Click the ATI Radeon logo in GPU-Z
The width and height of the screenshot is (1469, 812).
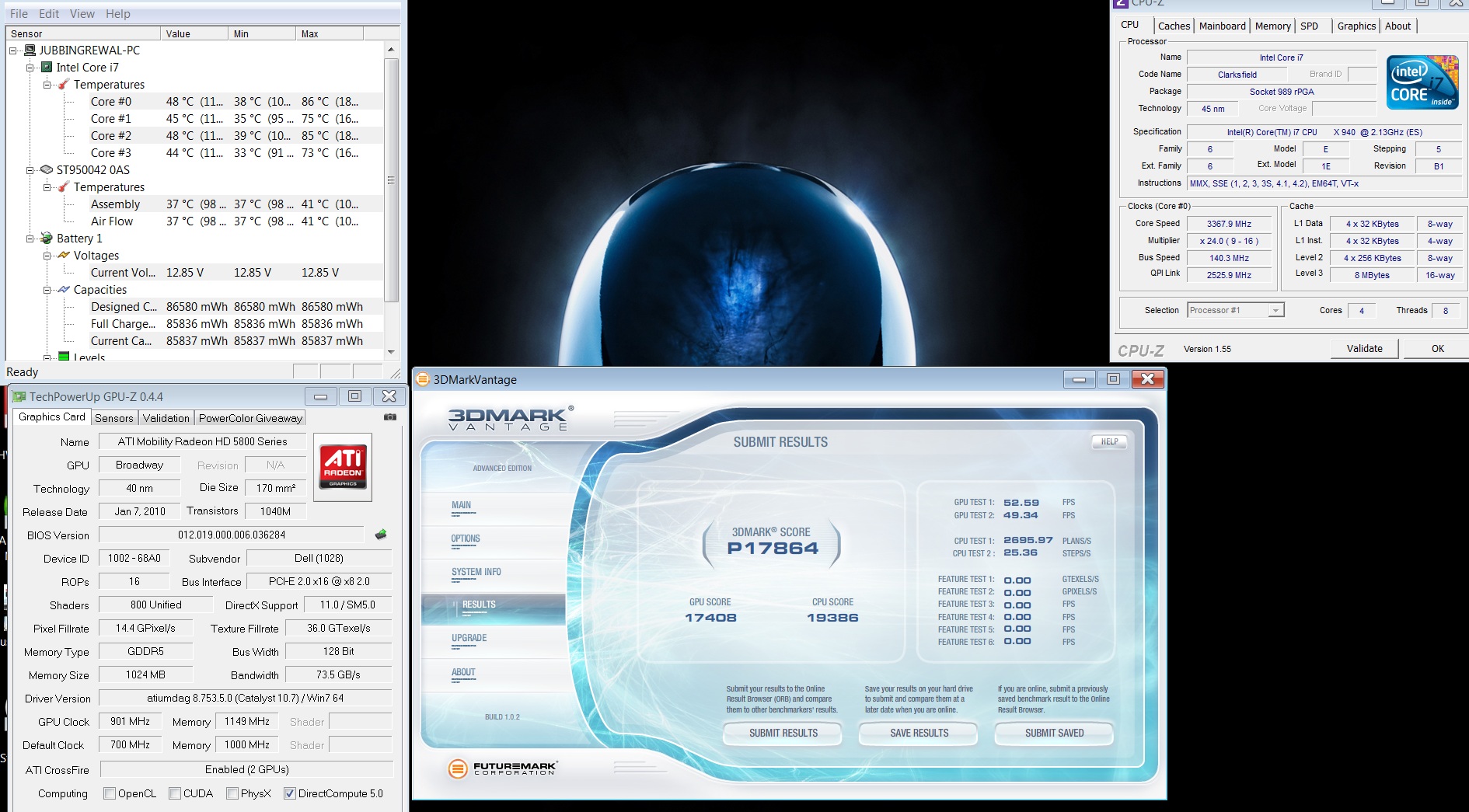pos(343,467)
